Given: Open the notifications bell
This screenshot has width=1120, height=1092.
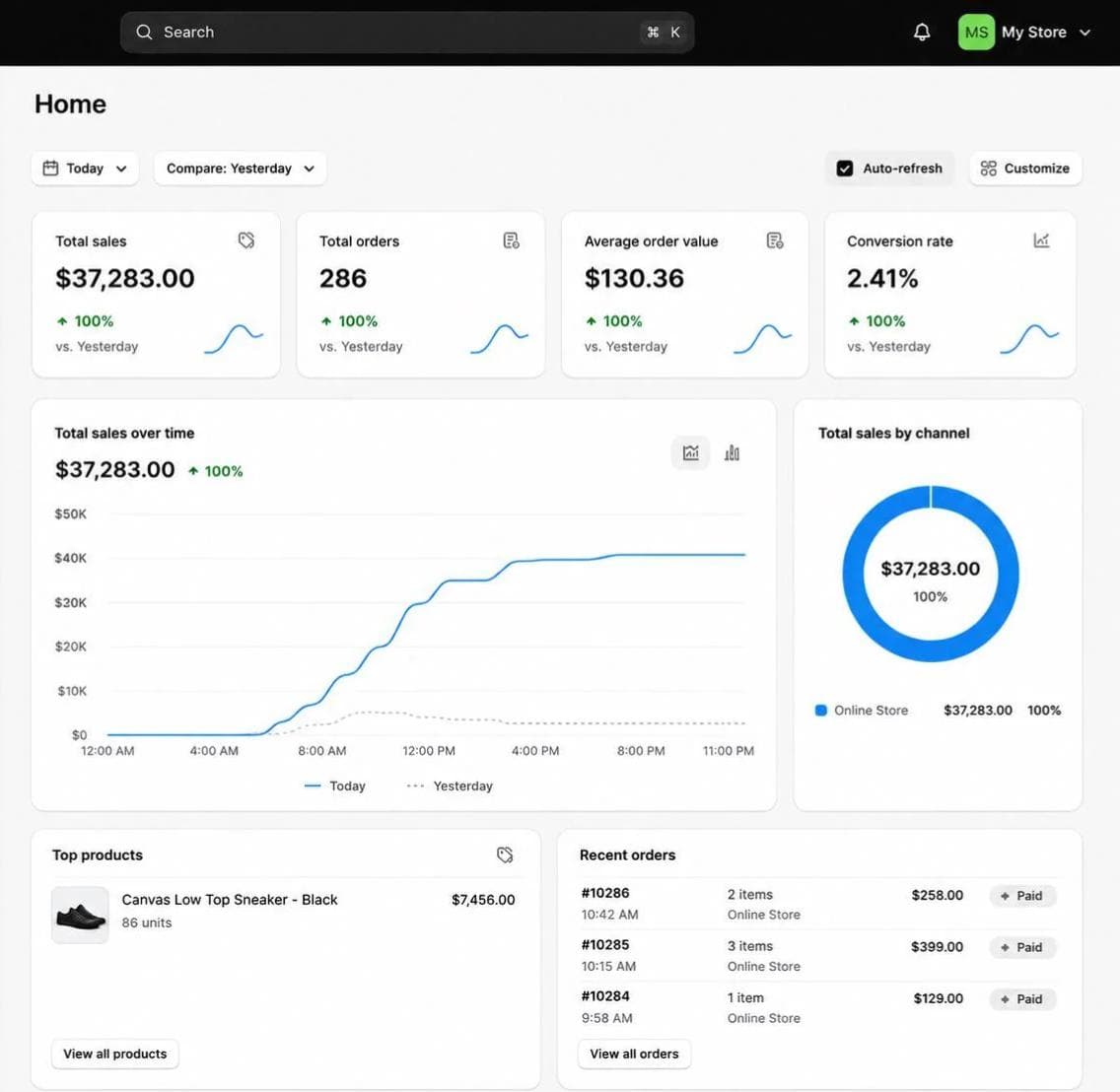Looking at the screenshot, I should 922,33.
